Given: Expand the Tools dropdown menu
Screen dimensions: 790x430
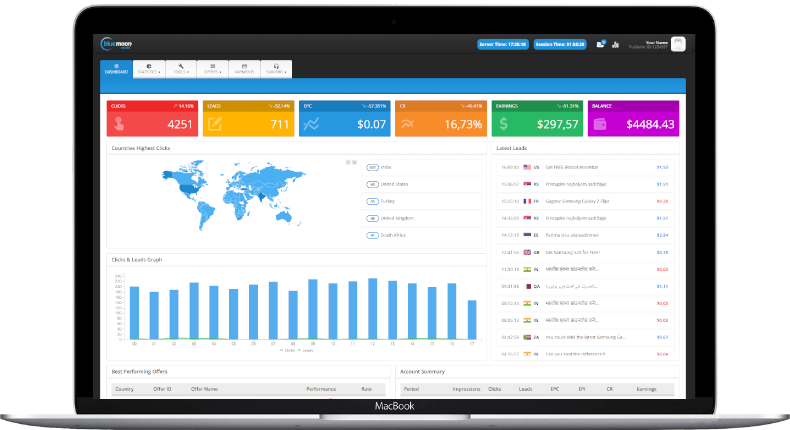Looking at the screenshot, I should [x=181, y=68].
